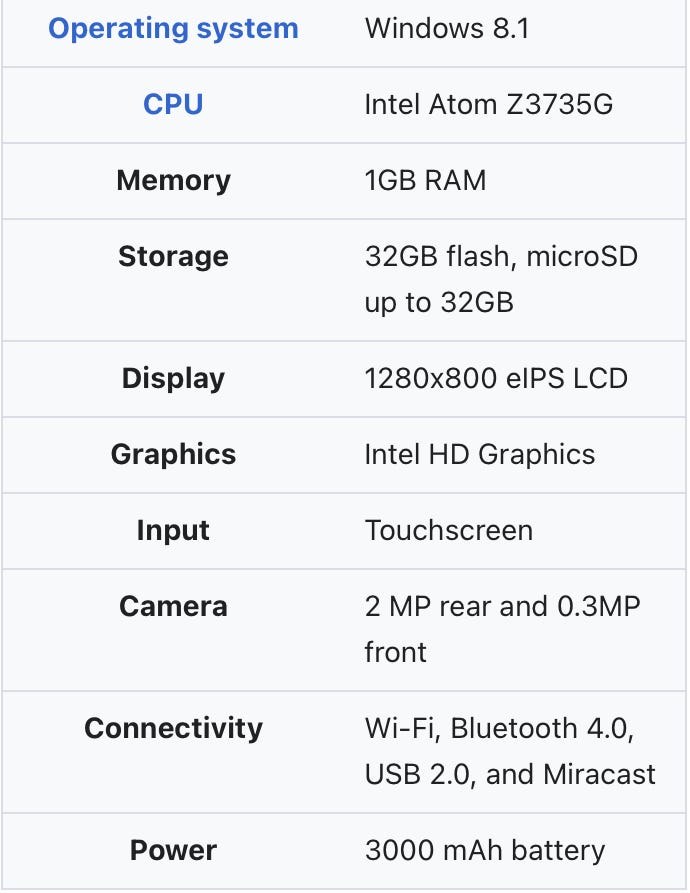Open the Operating system link

(x=173, y=28)
